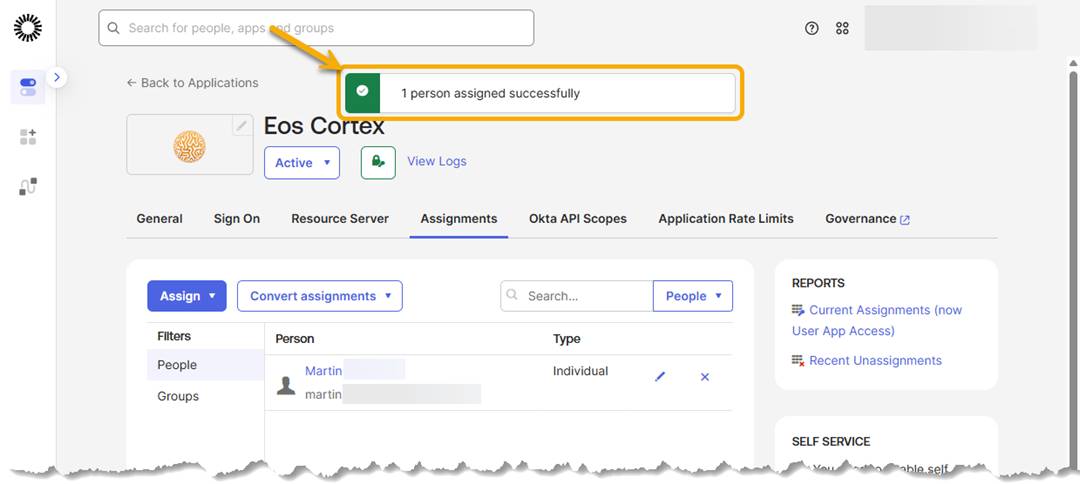Image resolution: width=1080 pixels, height=484 pixels.
Task: Click the sidebar toggle-switch settings icon
Action: [28, 87]
